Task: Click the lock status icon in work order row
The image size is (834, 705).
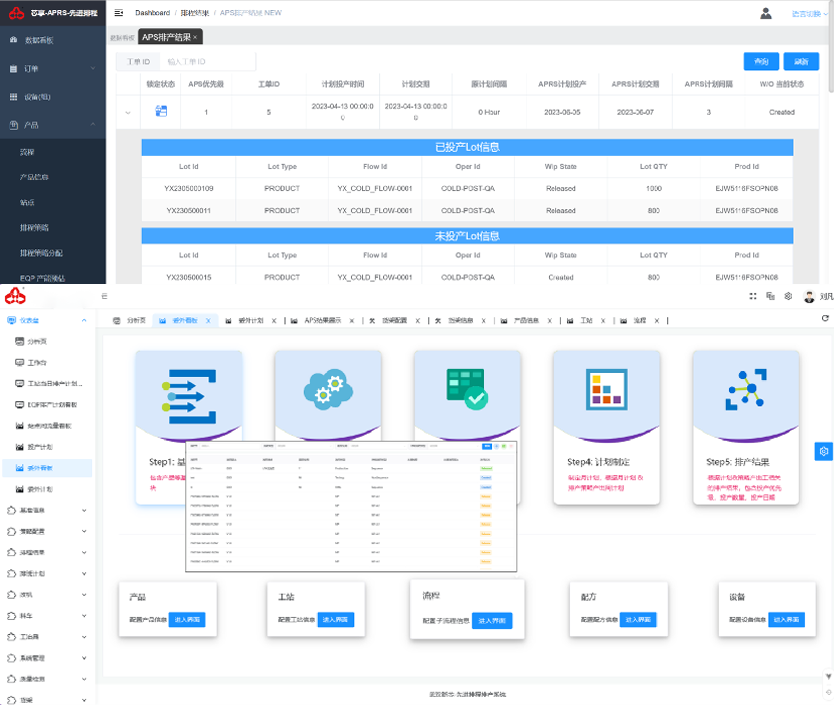Action: (x=161, y=111)
